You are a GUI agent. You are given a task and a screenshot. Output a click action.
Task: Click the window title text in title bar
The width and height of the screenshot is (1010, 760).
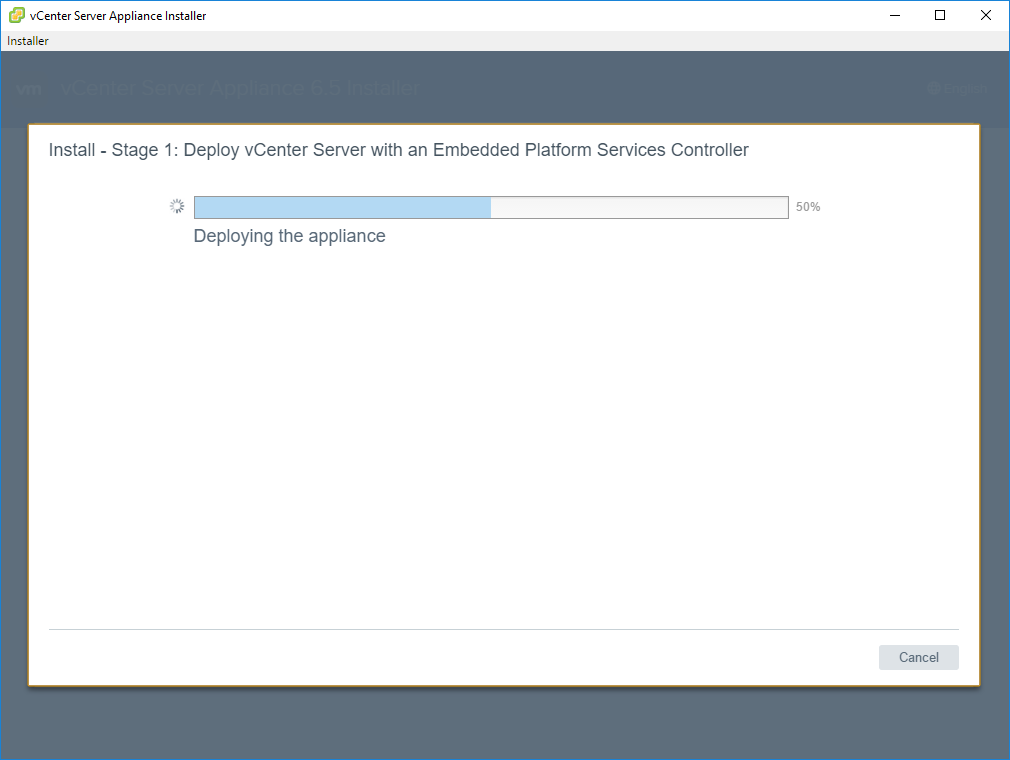118,15
